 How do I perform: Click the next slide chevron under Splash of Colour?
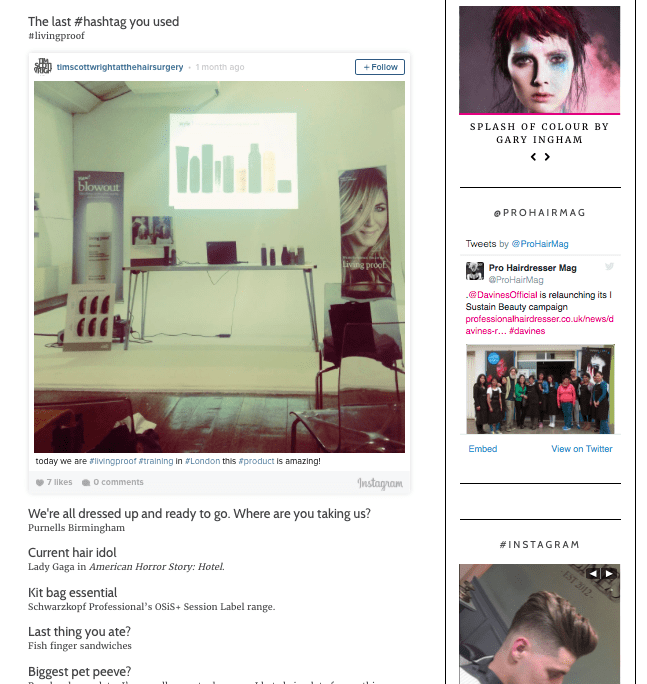pos(547,157)
